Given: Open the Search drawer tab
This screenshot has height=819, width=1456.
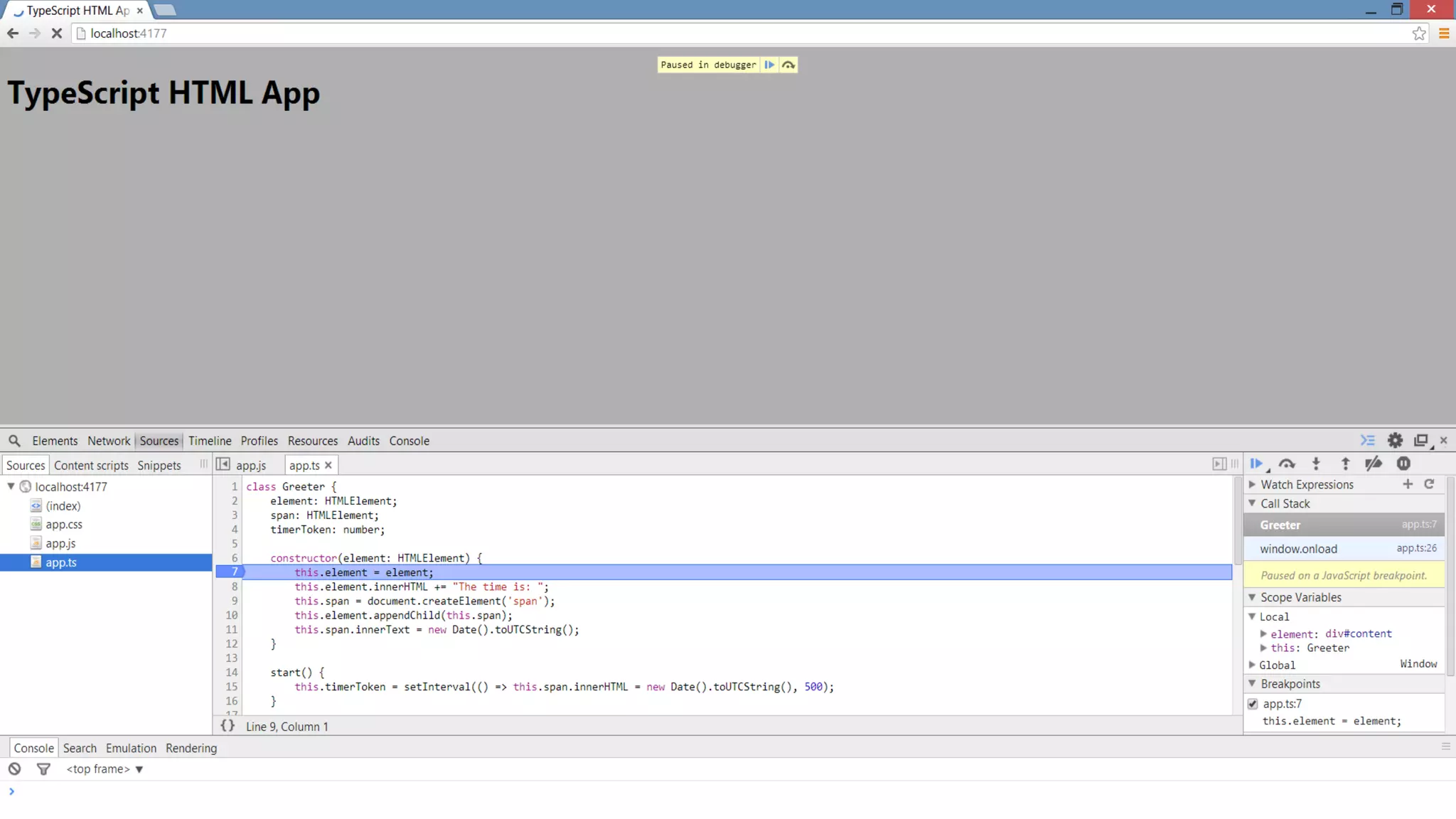Looking at the screenshot, I should click(x=80, y=748).
